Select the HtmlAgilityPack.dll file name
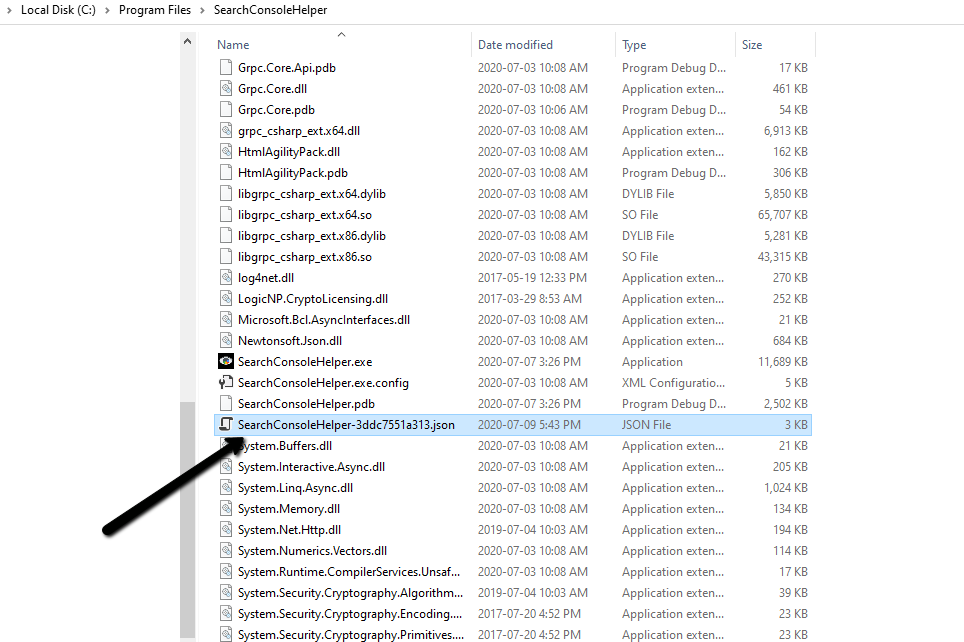This screenshot has width=964, height=642. point(289,152)
